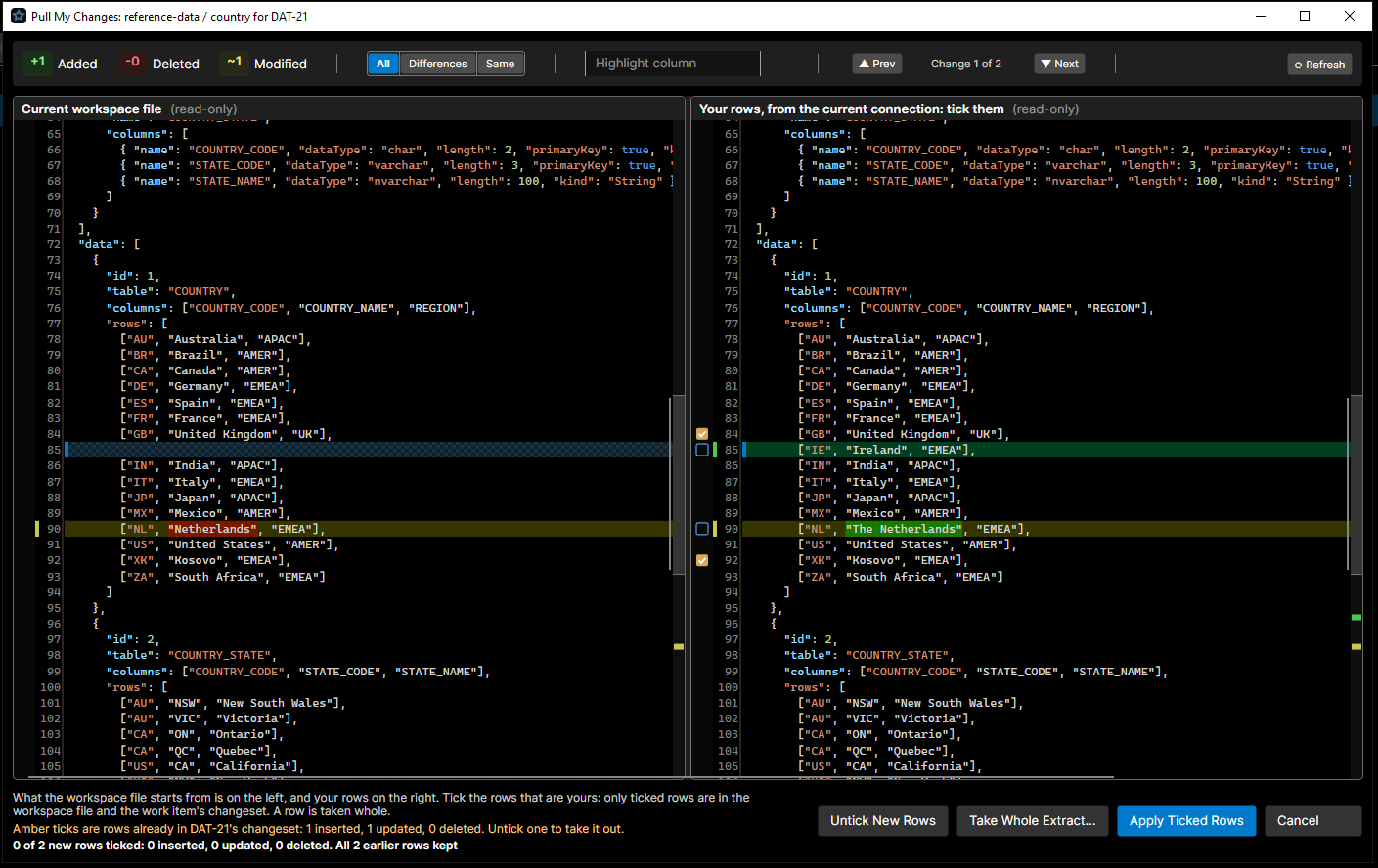This screenshot has width=1378, height=868.
Task: Untick the amber checkbox on Kosovo row
Action: tap(702, 560)
